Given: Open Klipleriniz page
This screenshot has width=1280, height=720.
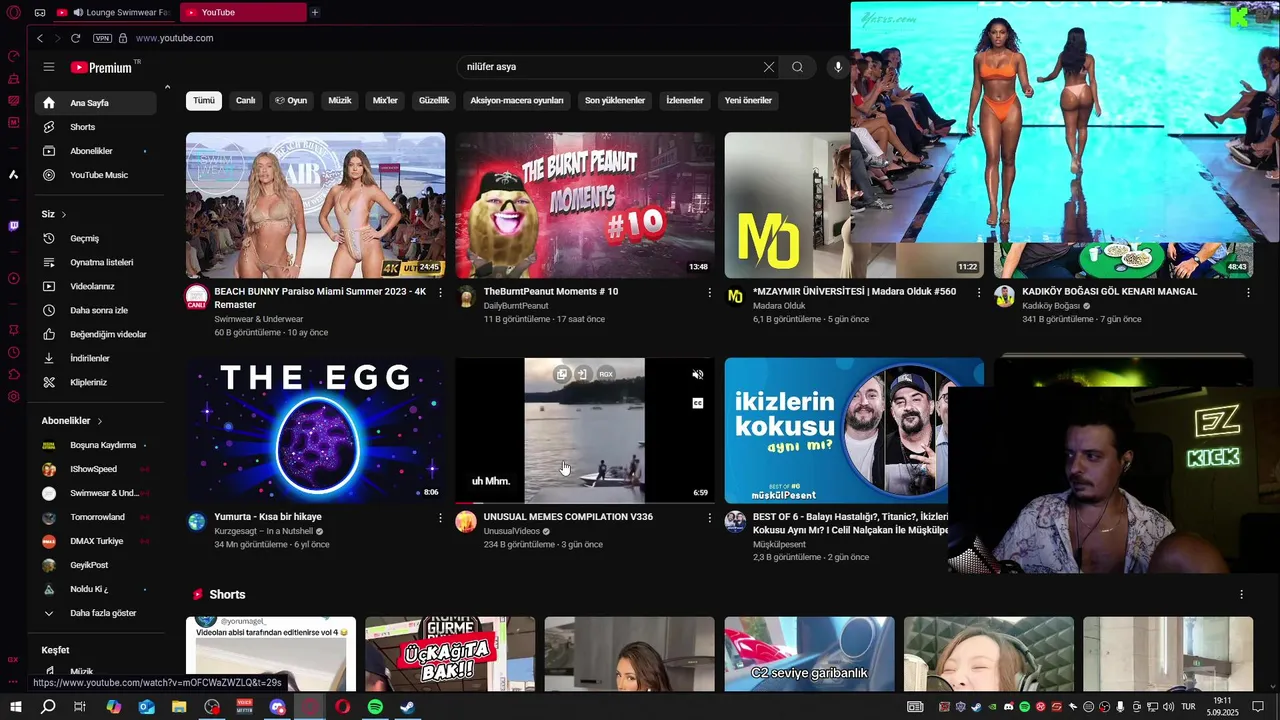Looking at the screenshot, I should point(96,383).
